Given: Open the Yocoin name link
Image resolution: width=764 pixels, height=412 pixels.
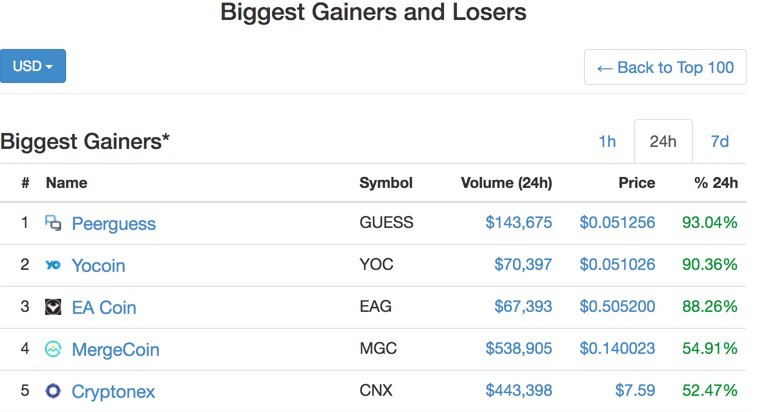Looking at the screenshot, I should click(98, 265).
